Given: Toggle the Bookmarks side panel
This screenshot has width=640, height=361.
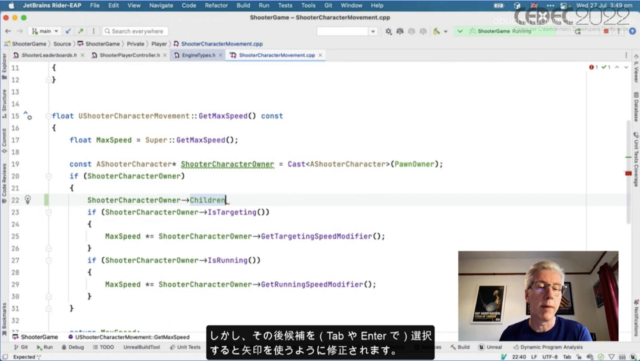Looking at the screenshot, I should pos(4,319).
